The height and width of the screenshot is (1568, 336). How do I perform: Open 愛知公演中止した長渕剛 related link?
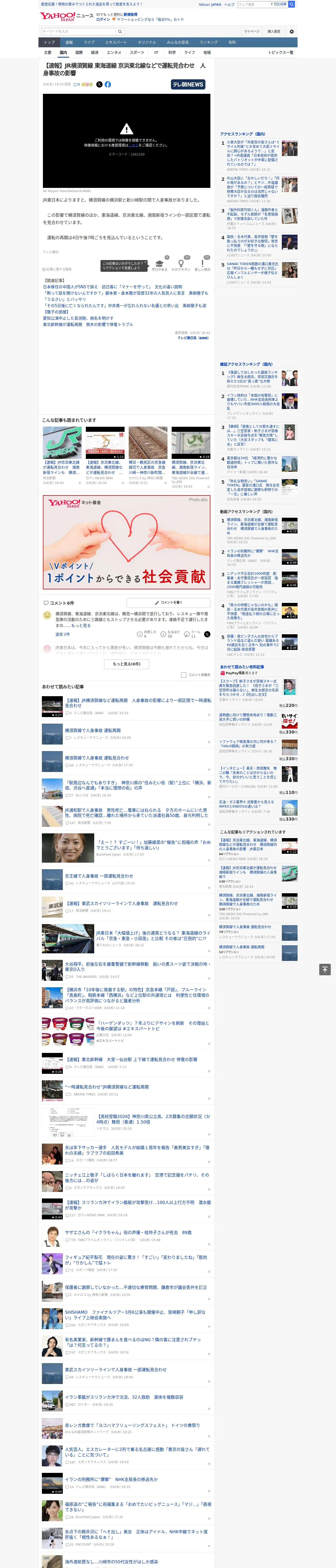coord(78,318)
